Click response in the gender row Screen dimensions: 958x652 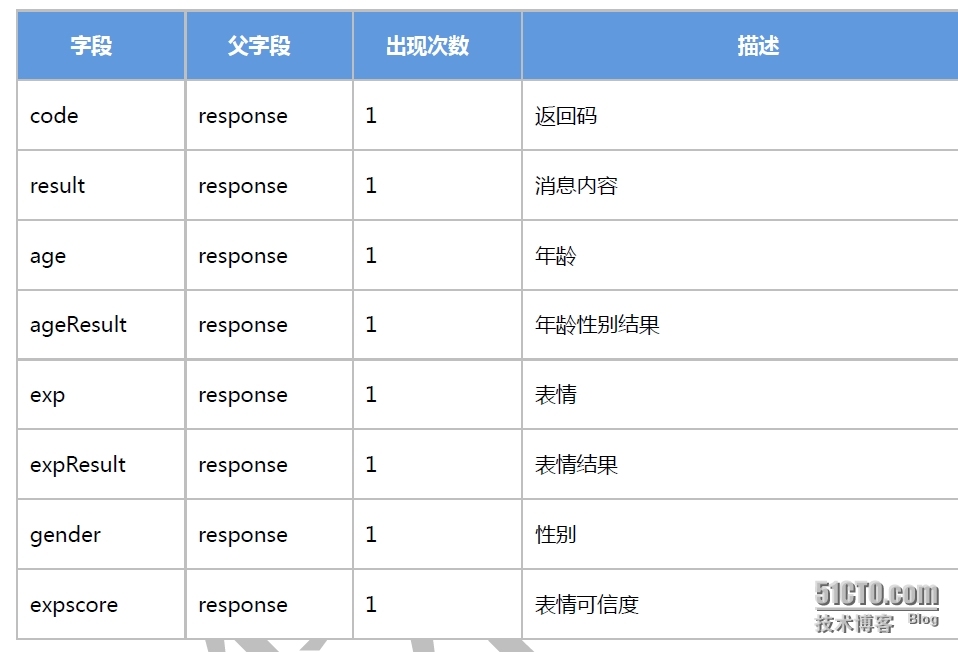click(x=243, y=535)
